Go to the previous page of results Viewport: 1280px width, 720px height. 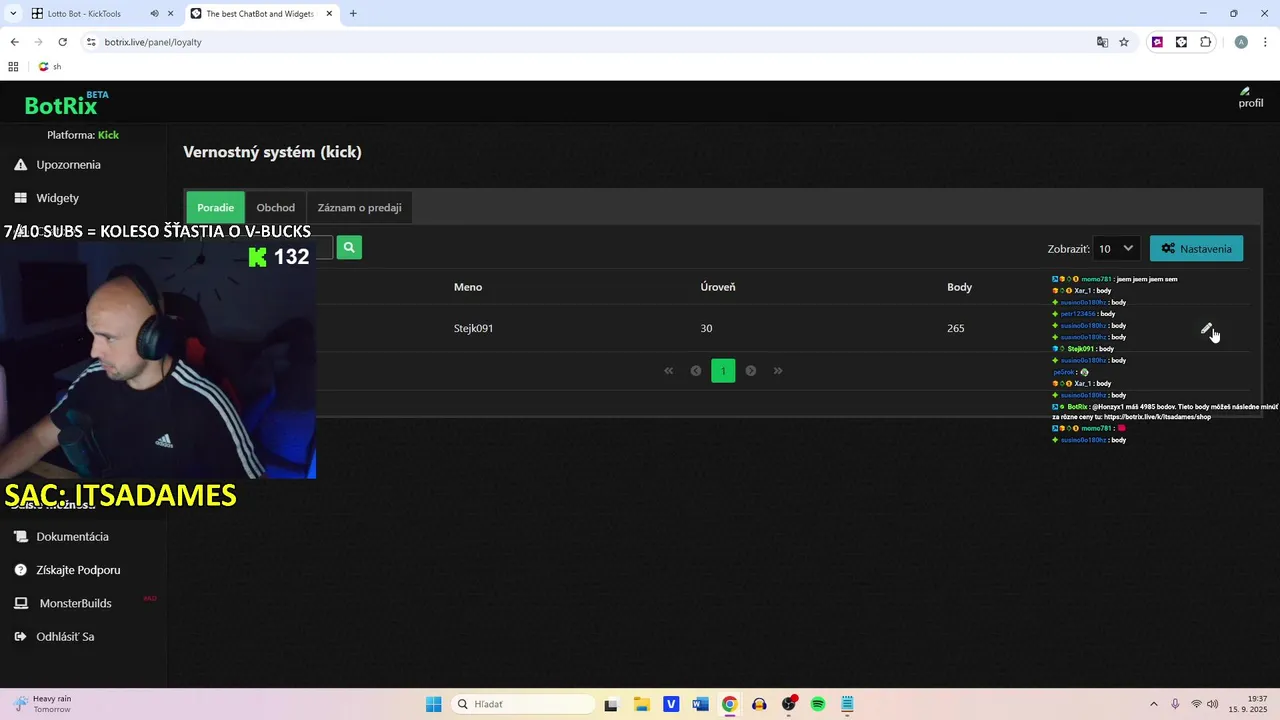click(x=696, y=371)
